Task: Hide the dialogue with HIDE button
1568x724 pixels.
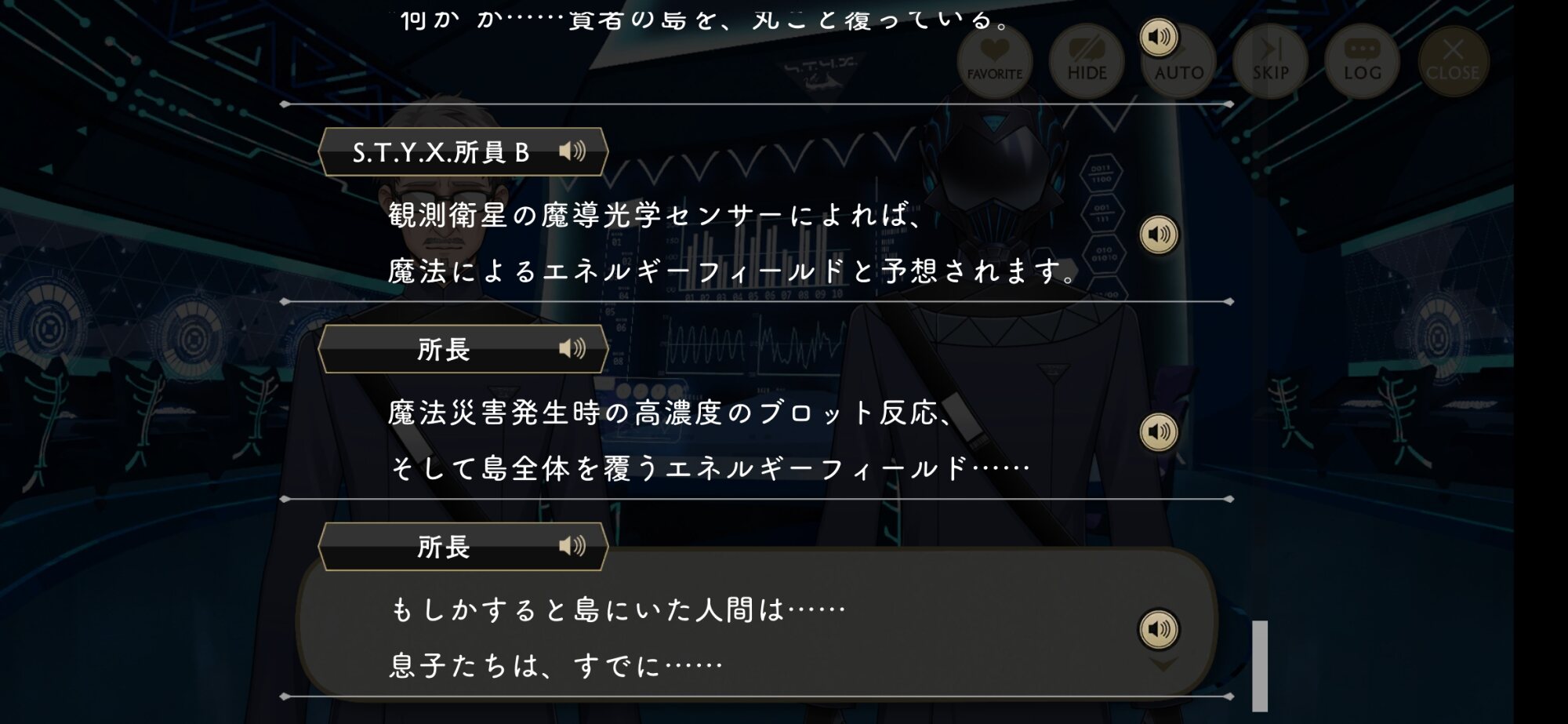Action: click(x=1087, y=61)
